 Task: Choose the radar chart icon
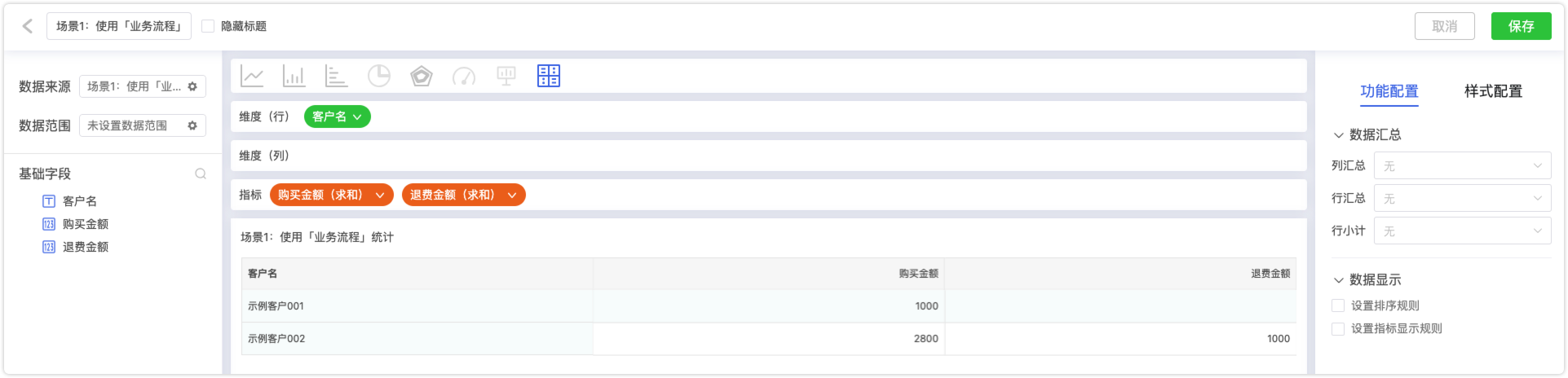[422, 77]
